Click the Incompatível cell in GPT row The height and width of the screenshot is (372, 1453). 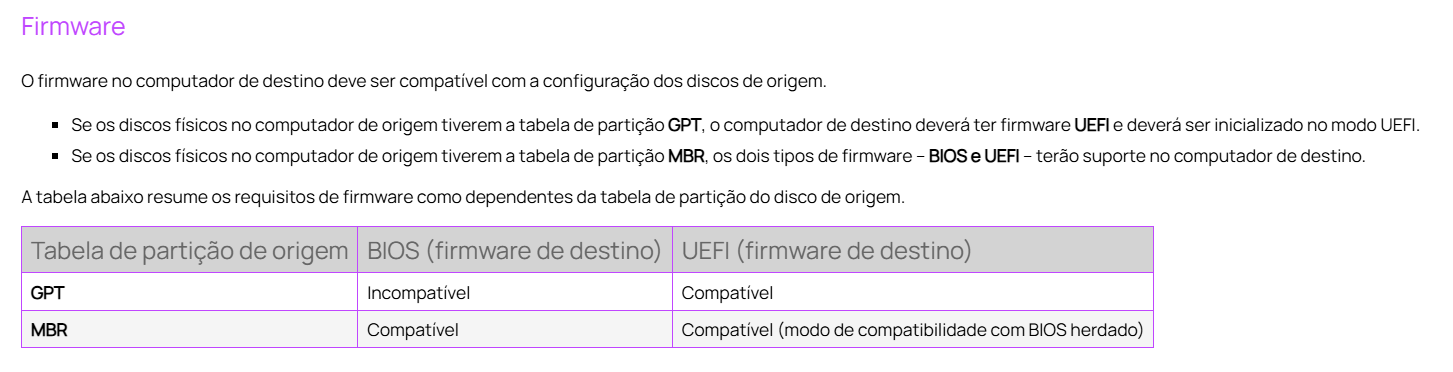click(515, 292)
